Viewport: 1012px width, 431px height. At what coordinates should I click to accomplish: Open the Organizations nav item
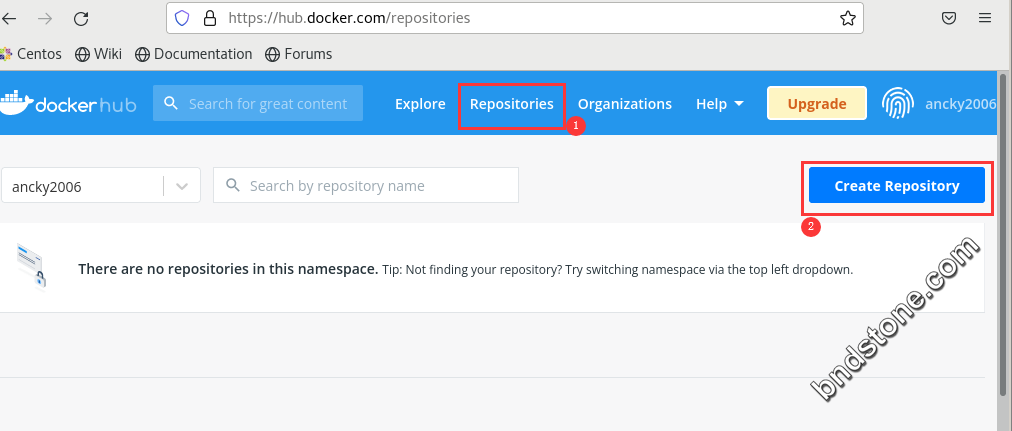pyautogui.click(x=625, y=104)
